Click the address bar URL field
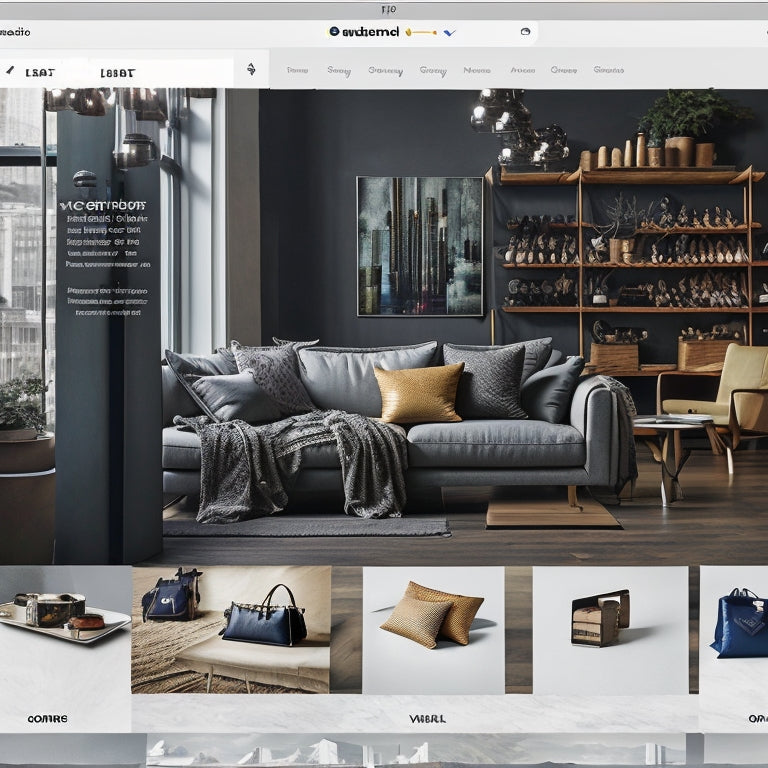The height and width of the screenshot is (768, 768). pyautogui.click(x=430, y=32)
